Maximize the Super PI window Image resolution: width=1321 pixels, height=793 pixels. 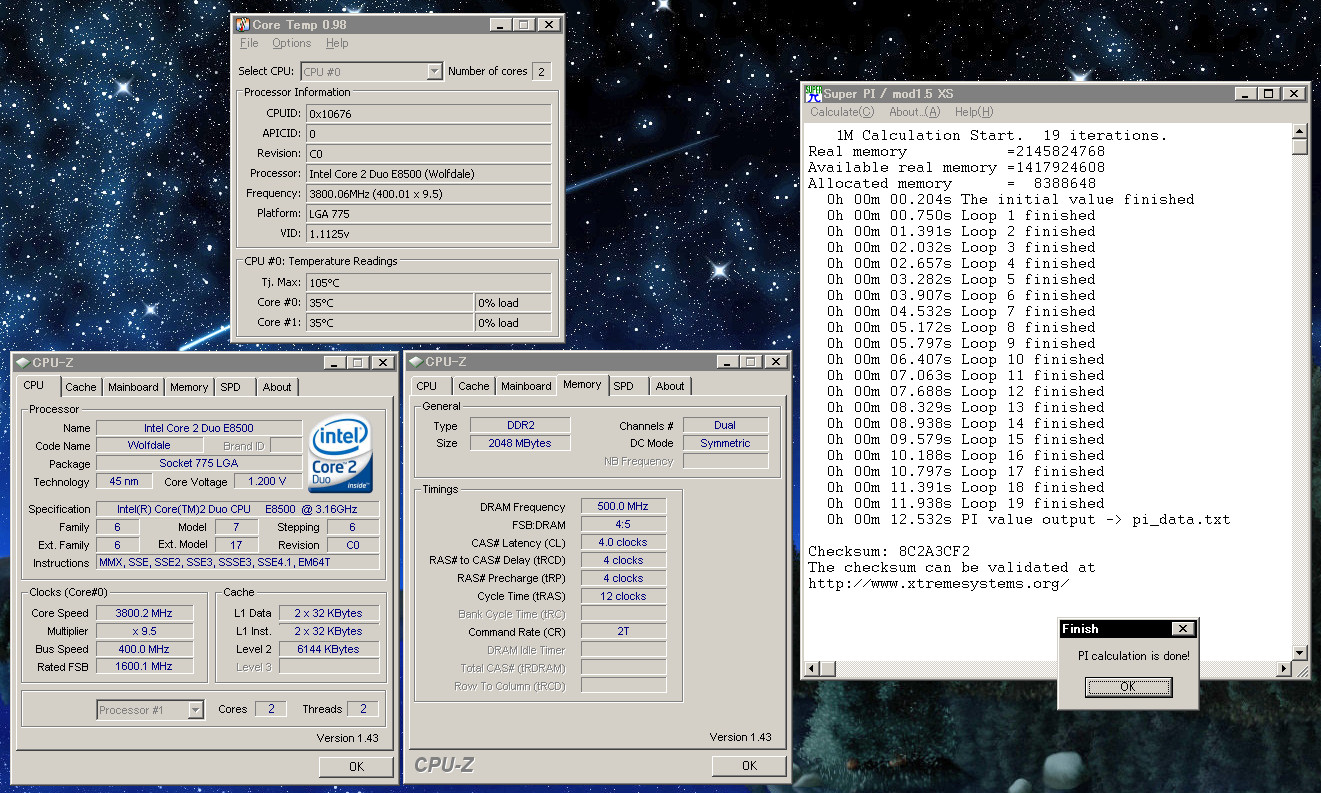[1268, 93]
